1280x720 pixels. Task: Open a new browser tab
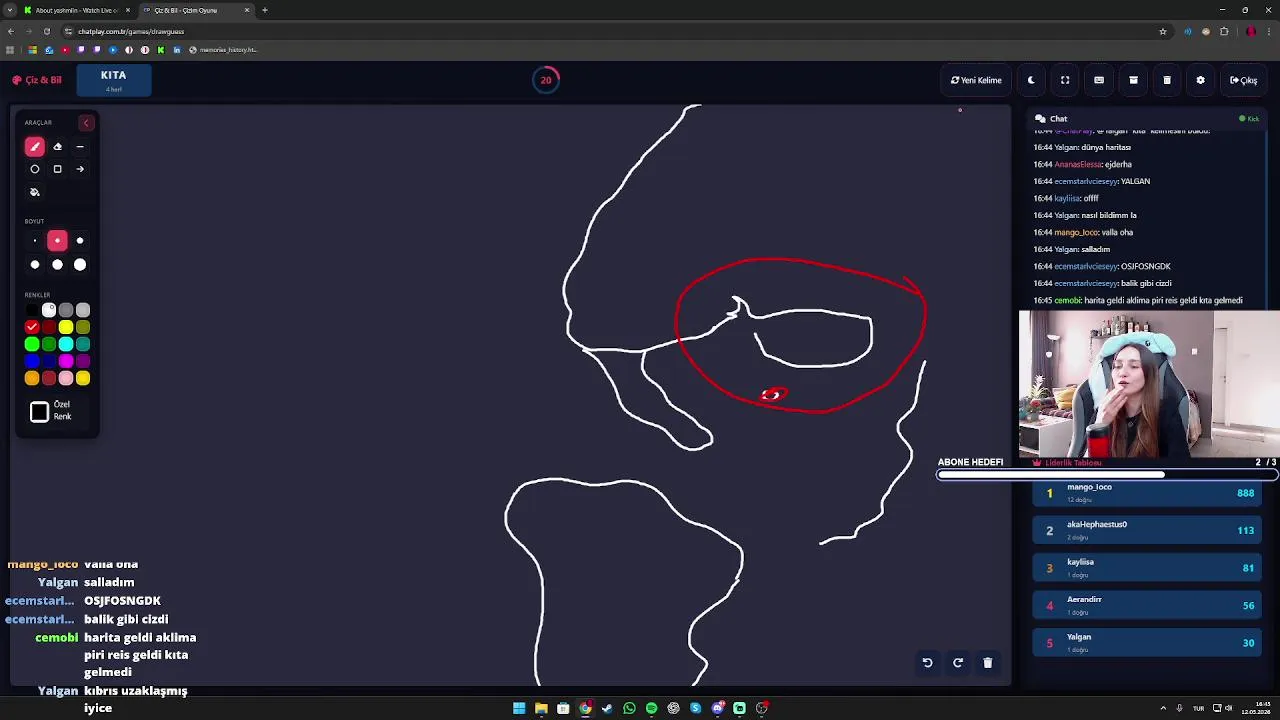pos(265,10)
